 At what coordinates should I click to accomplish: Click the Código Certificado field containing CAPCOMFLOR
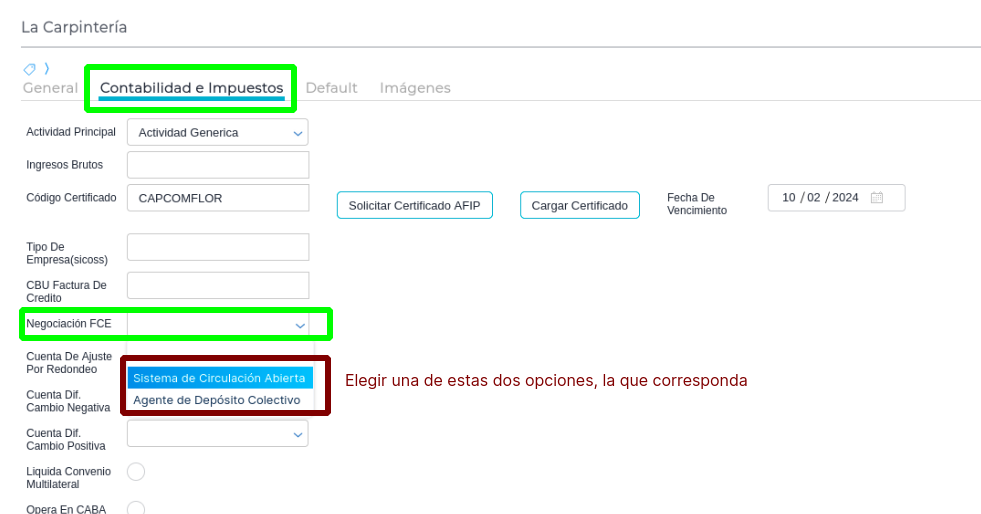click(x=218, y=198)
